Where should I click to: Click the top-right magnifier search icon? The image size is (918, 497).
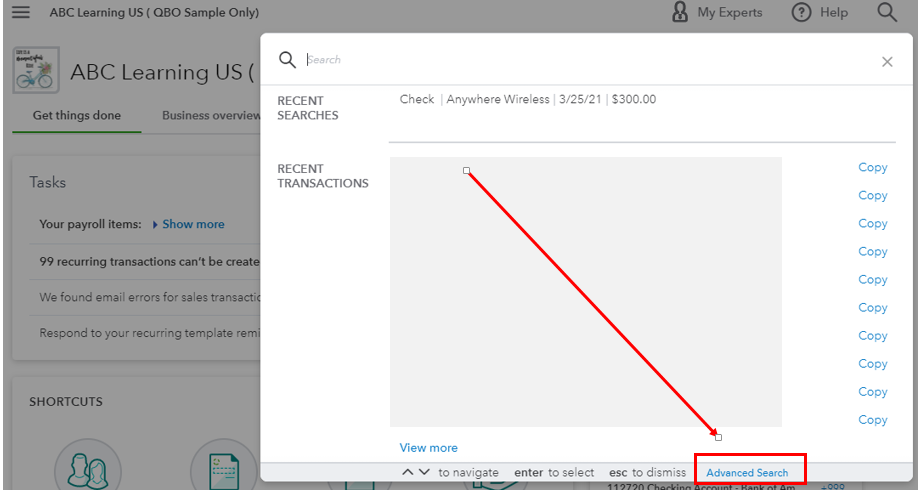pos(887,12)
